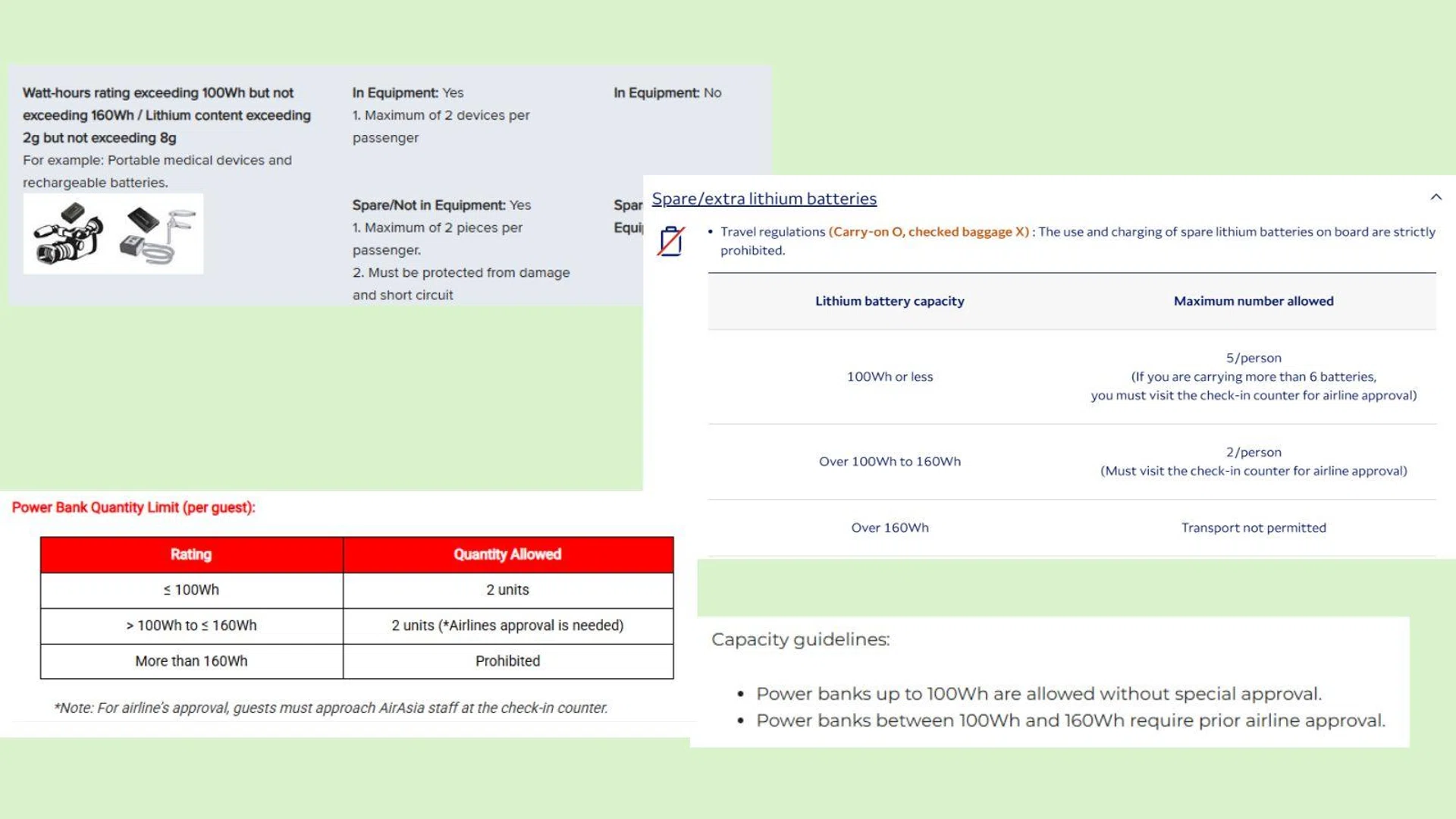This screenshot has width=1456, height=819.
Task: Click the Maximum number allowed header
Action: click(x=1253, y=301)
